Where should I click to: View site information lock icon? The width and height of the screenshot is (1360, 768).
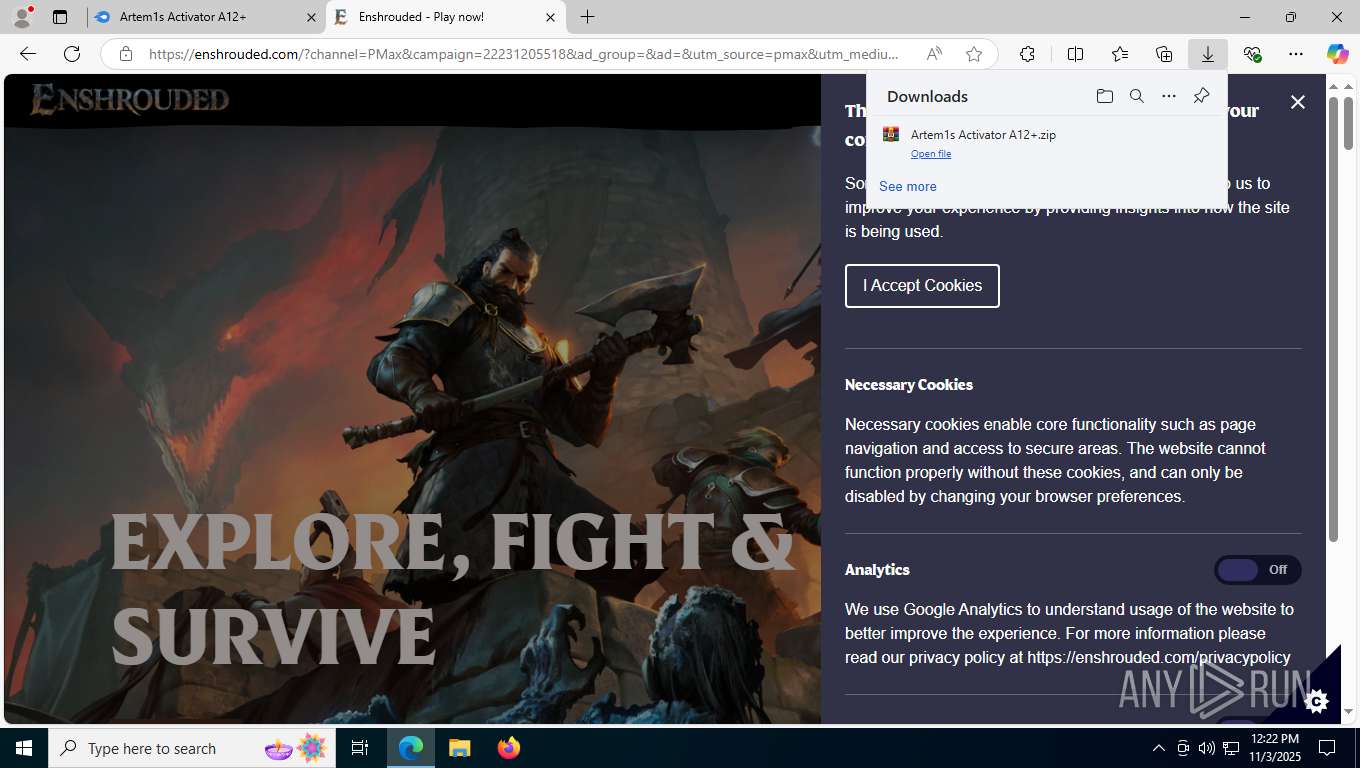tap(126, 54)
